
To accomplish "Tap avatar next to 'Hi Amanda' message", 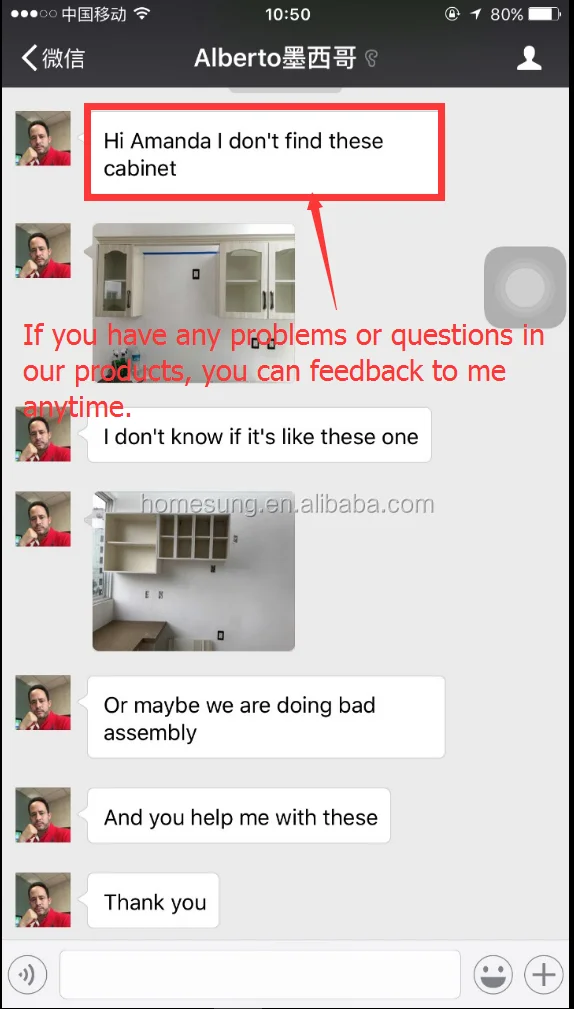I will 43,138.
